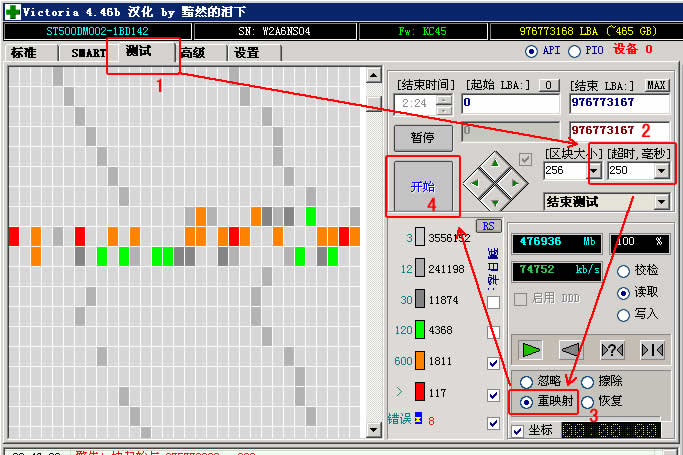Click the up arrow in diamond navigator
The height and width of the screenshot is (455, 683).
(495, 163)
